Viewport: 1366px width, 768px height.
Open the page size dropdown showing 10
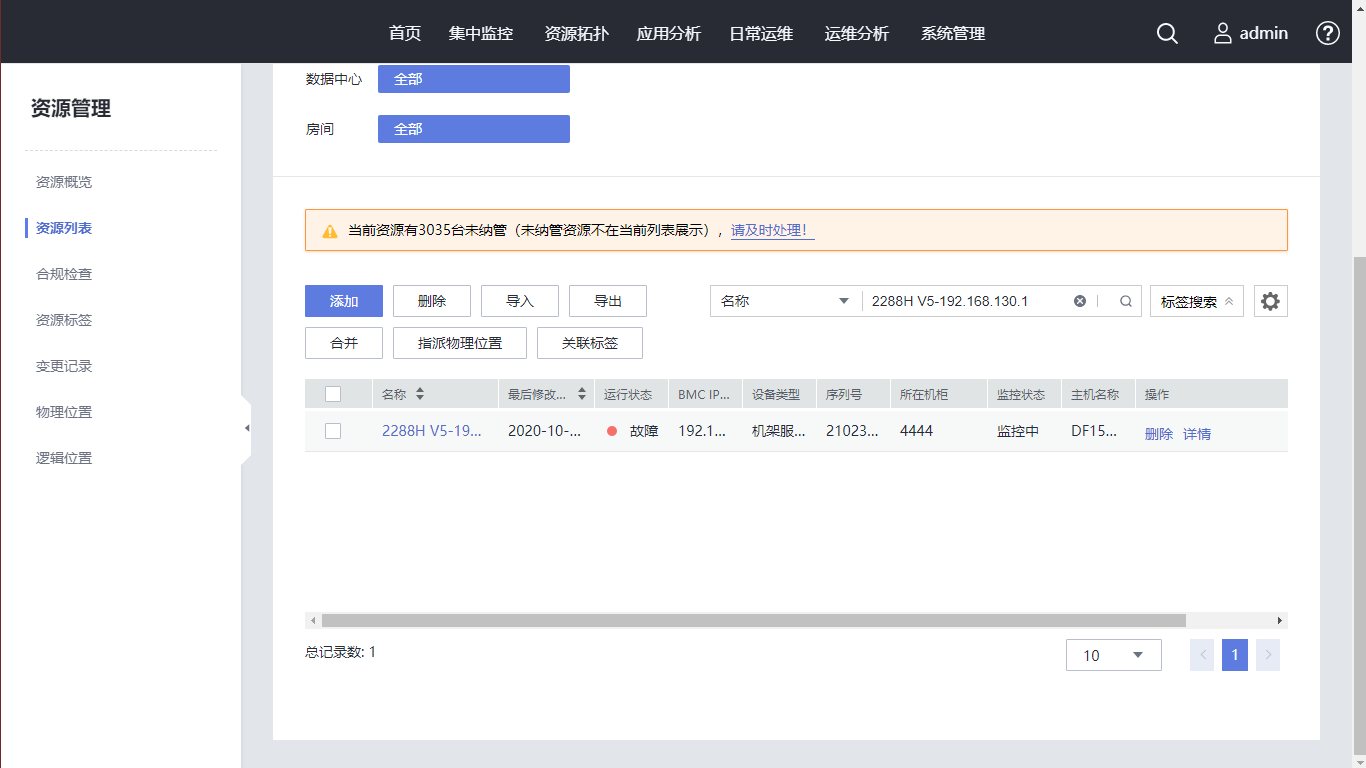coord(1113,655)
